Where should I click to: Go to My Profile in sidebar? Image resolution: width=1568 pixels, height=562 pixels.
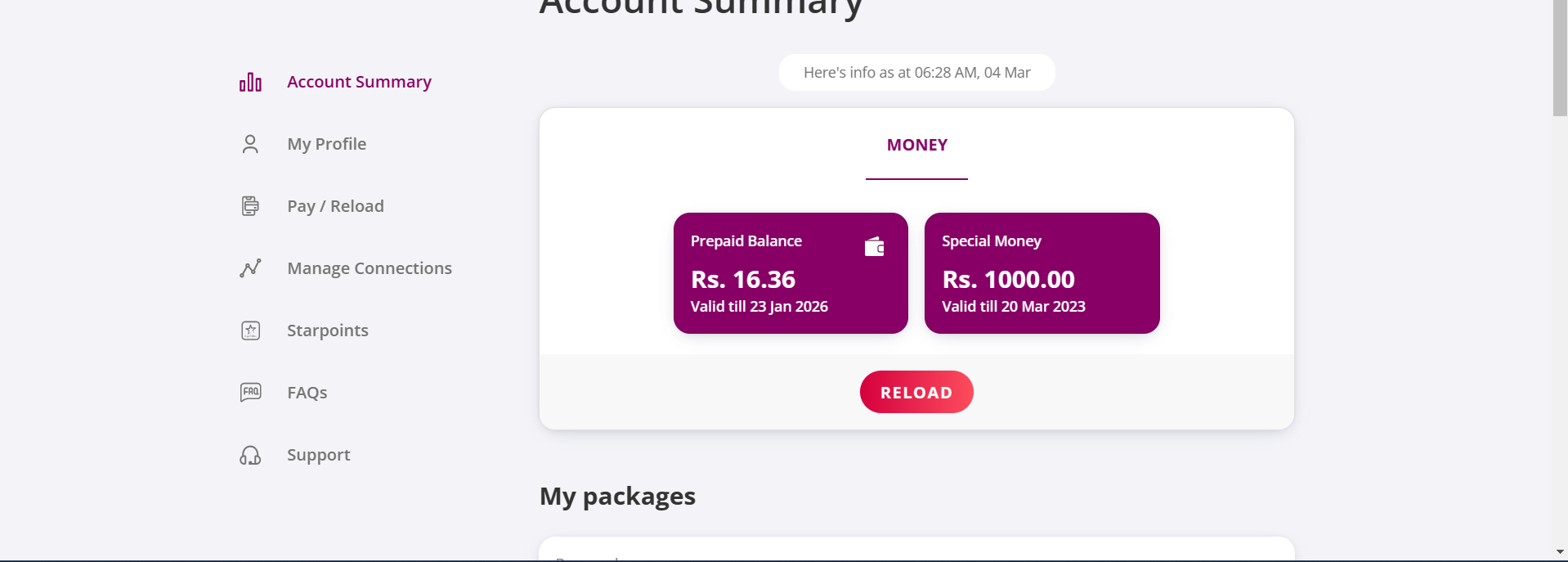pos(326,144)
